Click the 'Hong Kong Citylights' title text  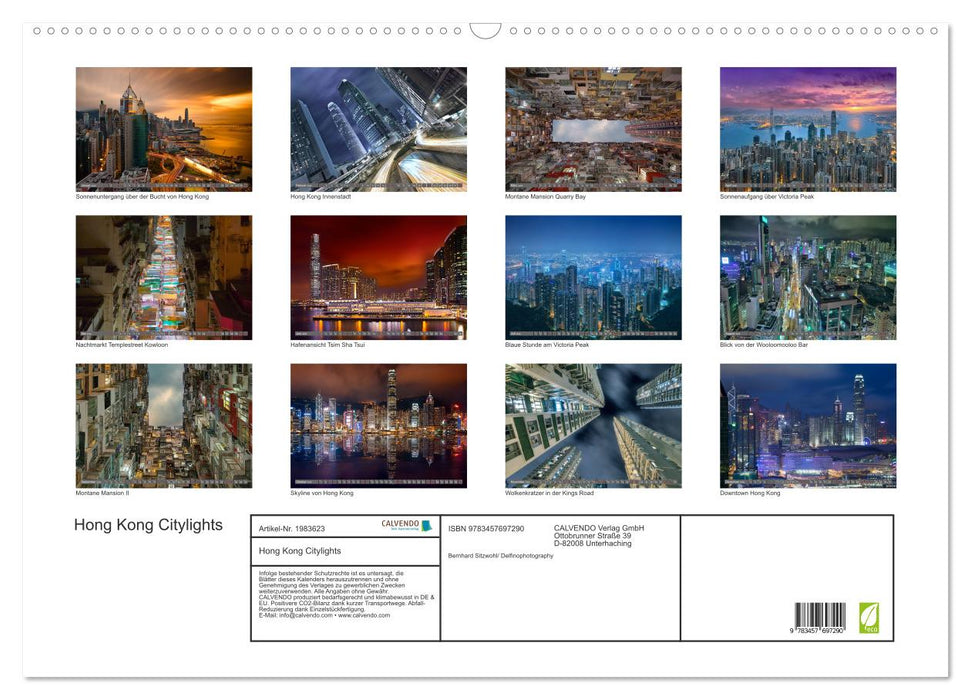pos(150,525)
